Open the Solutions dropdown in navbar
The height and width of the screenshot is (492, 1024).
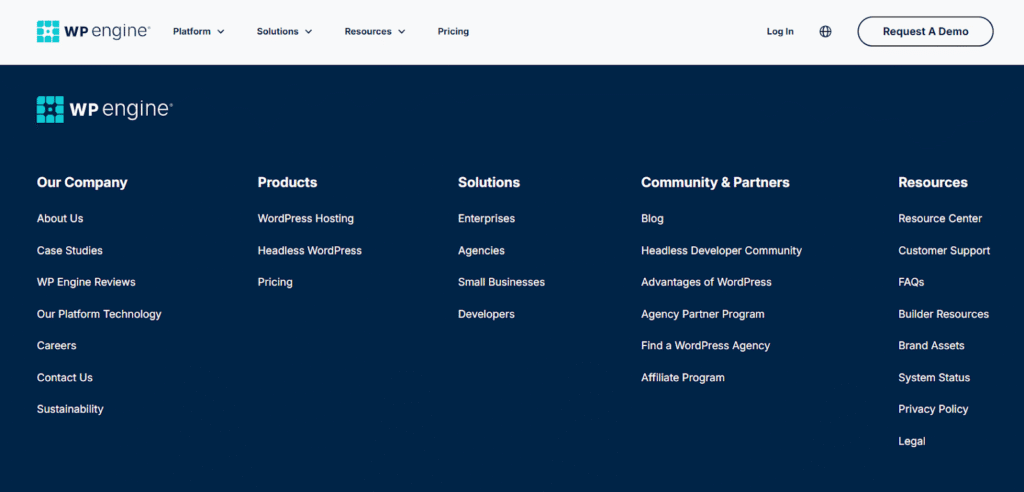(284, 32)
